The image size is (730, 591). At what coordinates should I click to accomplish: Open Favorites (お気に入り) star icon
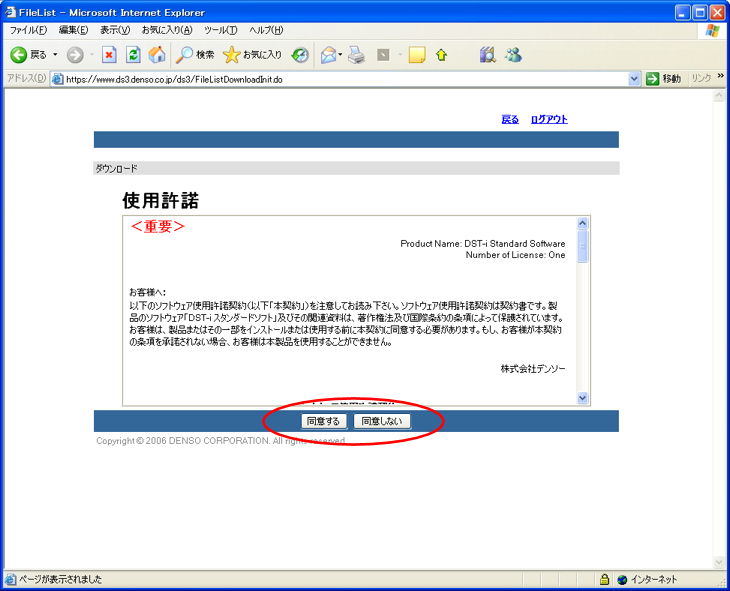(x=231, y=55)
